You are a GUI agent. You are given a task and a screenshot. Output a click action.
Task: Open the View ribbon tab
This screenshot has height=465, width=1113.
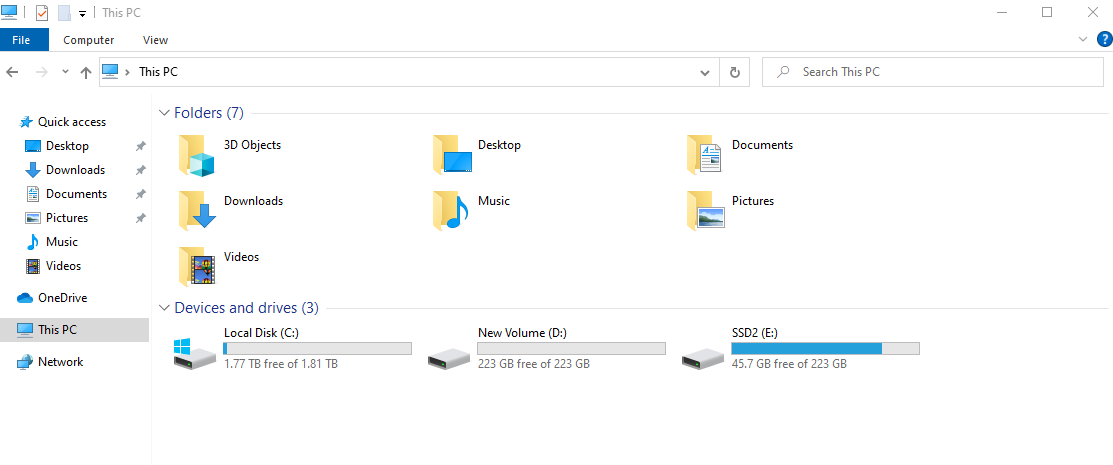tap(155, 40)
